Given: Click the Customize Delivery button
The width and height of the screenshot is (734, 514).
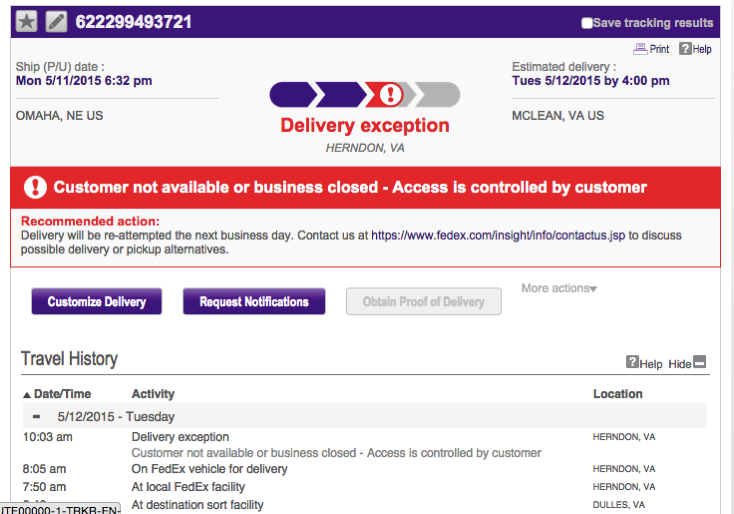Looking at the screenshot, I should pyautogui.click(x=97, y=302).
